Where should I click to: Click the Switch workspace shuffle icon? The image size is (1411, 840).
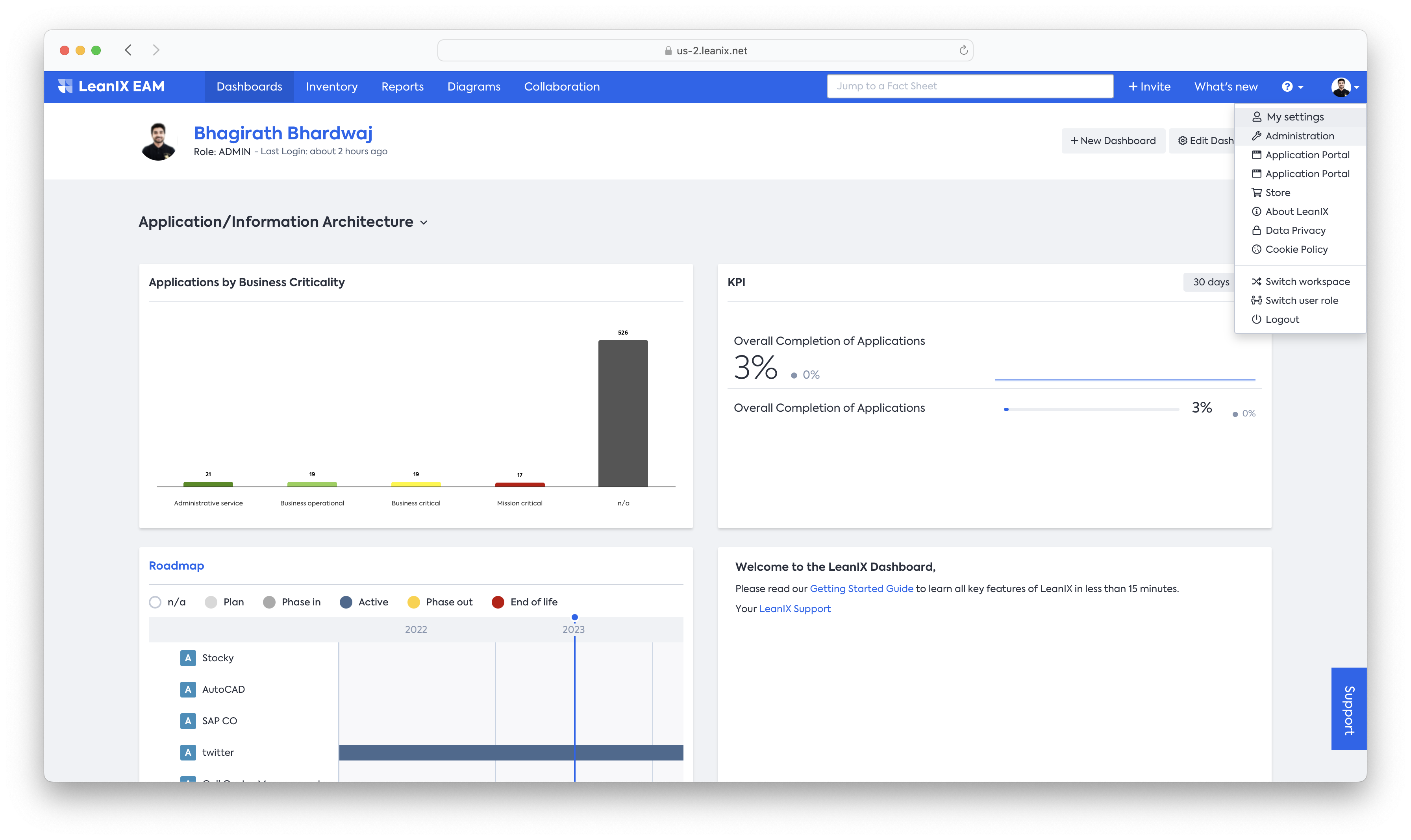click(1257, 281)
